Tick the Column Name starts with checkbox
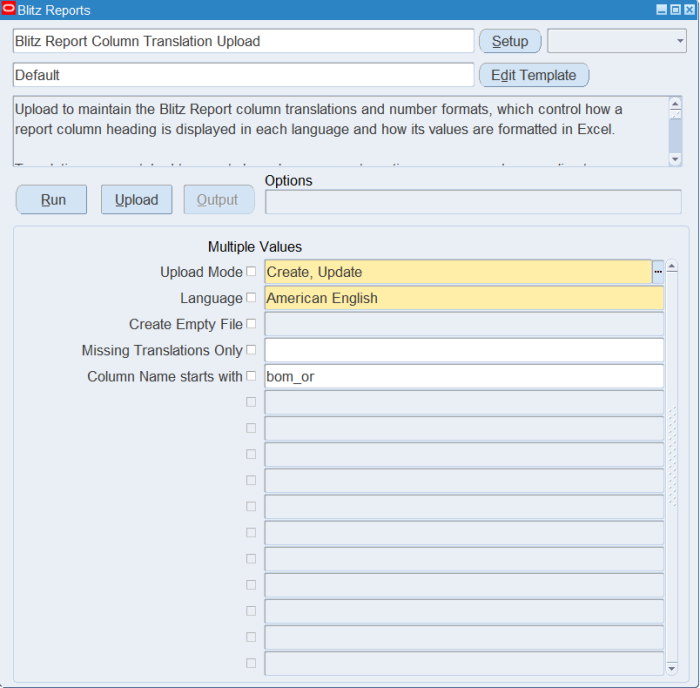The width and height of the screenshot is (700, 688). tap(251, 376)
